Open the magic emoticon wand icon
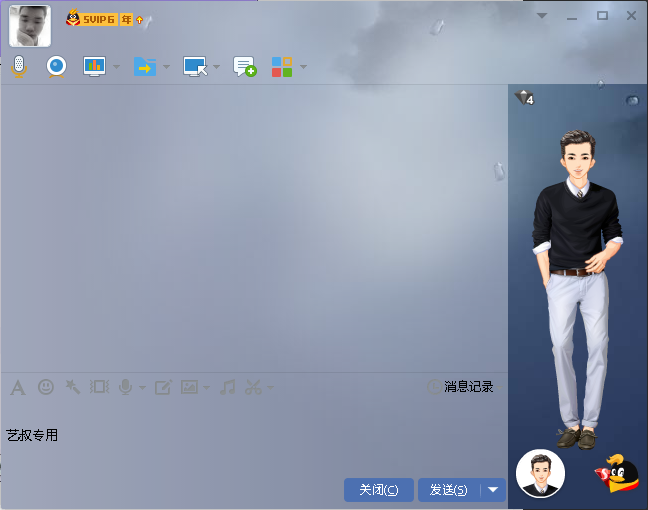The image size is (648, 510). (73, 387)
